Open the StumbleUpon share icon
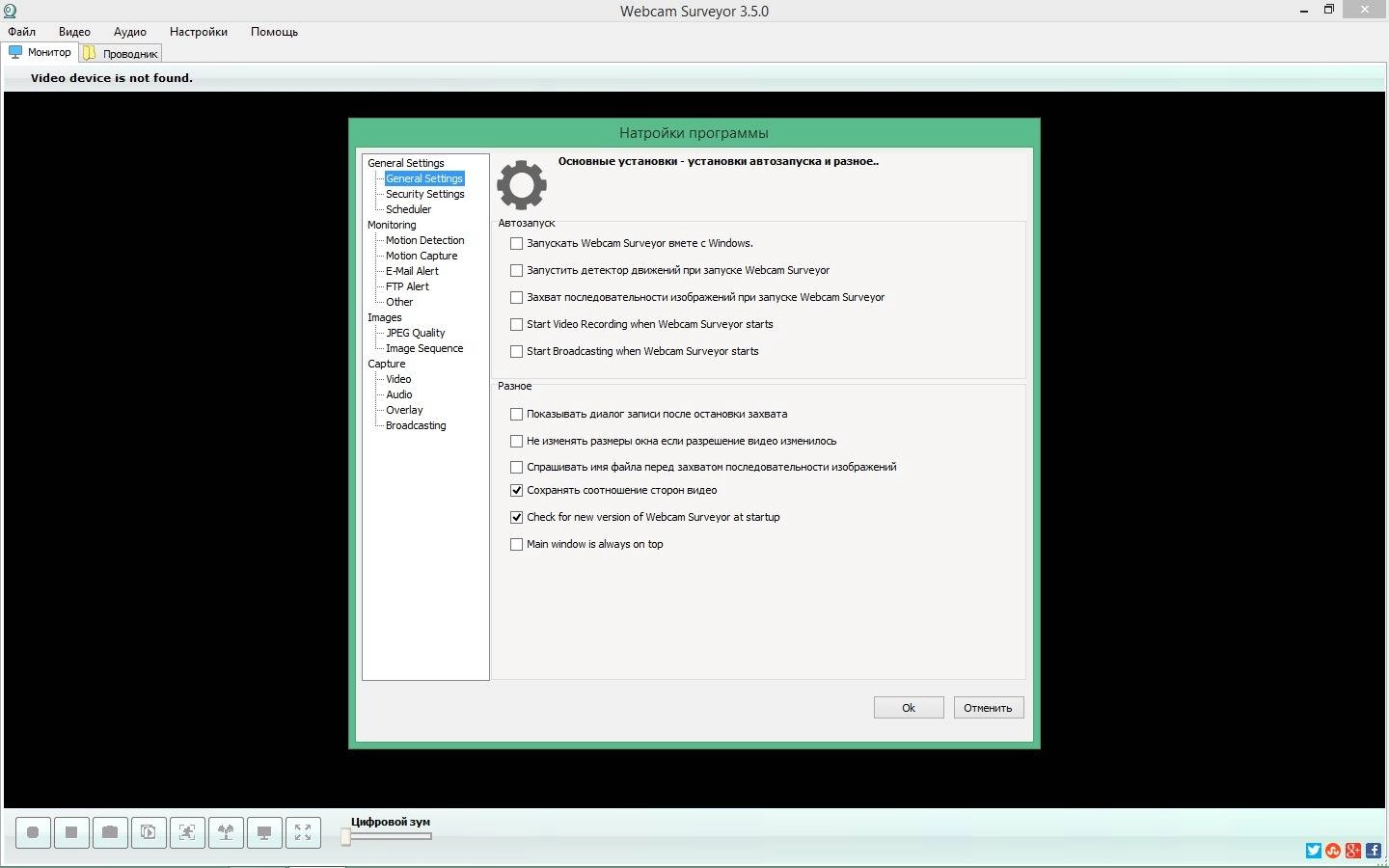The height and width of the screenshot is (868, 1389). point(1333,851)
